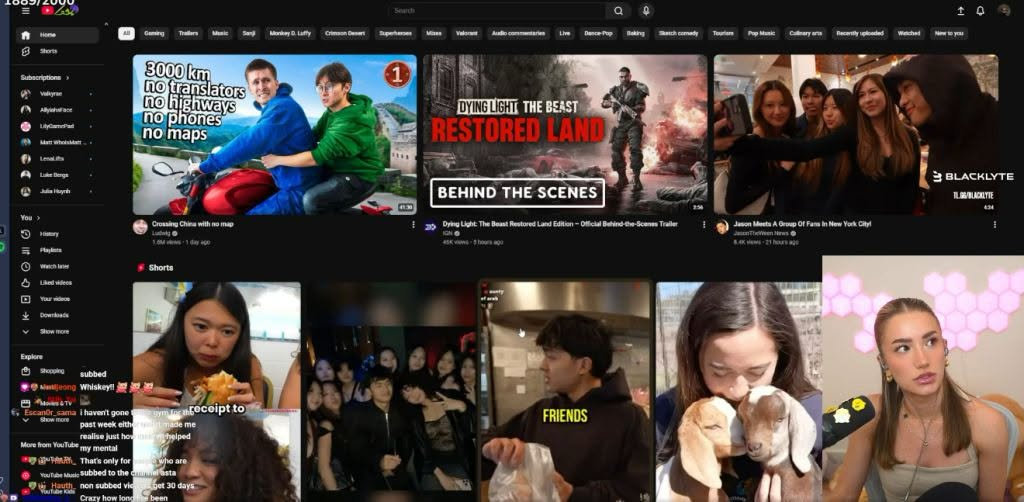Viewport: 1024px width, 502px height.
Task: Select the Music filter chip
Action: tap(220, 33)
